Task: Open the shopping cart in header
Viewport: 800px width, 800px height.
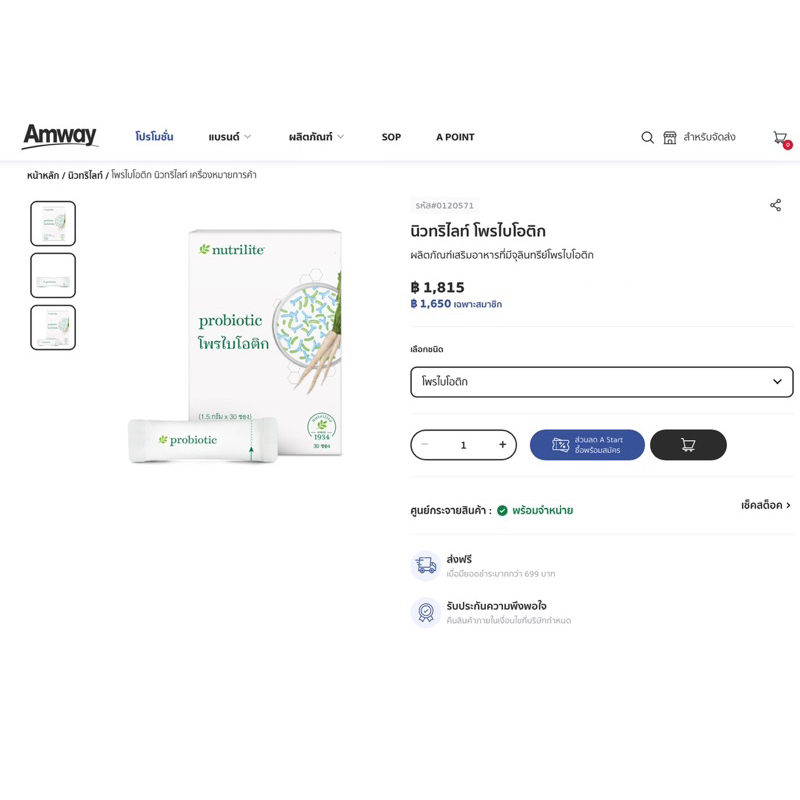Action: 782,139
